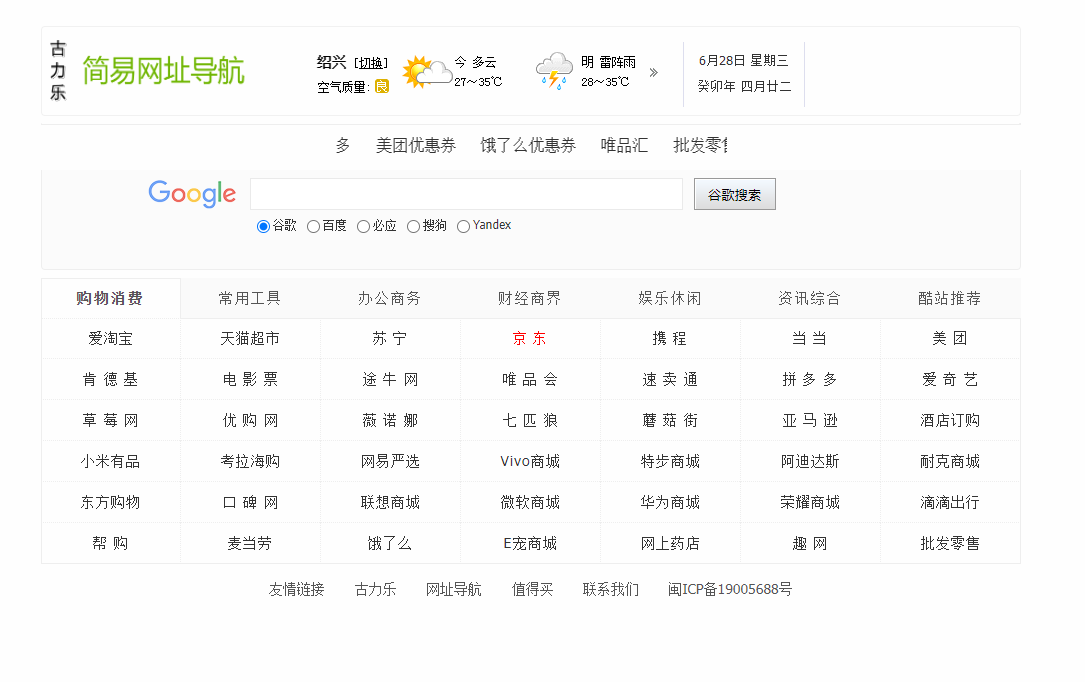Open the 美团 link in the grid

[x=949, y=338]
